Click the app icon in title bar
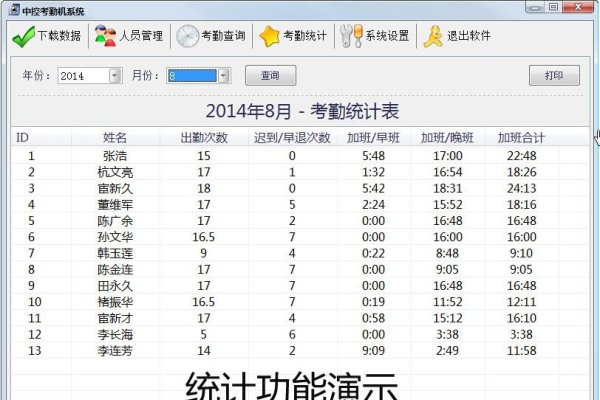This screenshot has width=600, height=400. (14, 10)
